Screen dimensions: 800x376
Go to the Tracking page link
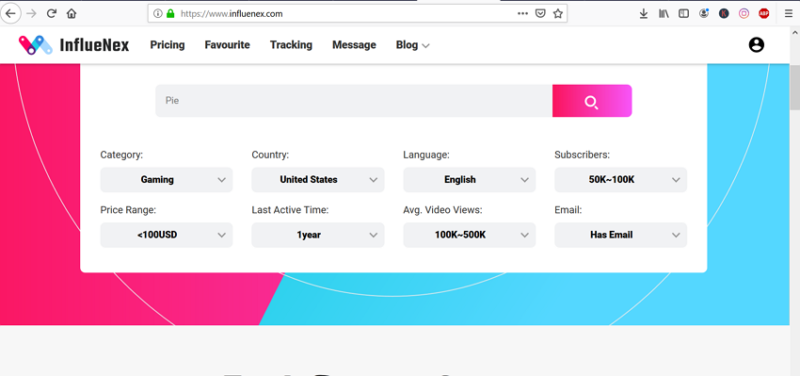pos(291,45)
